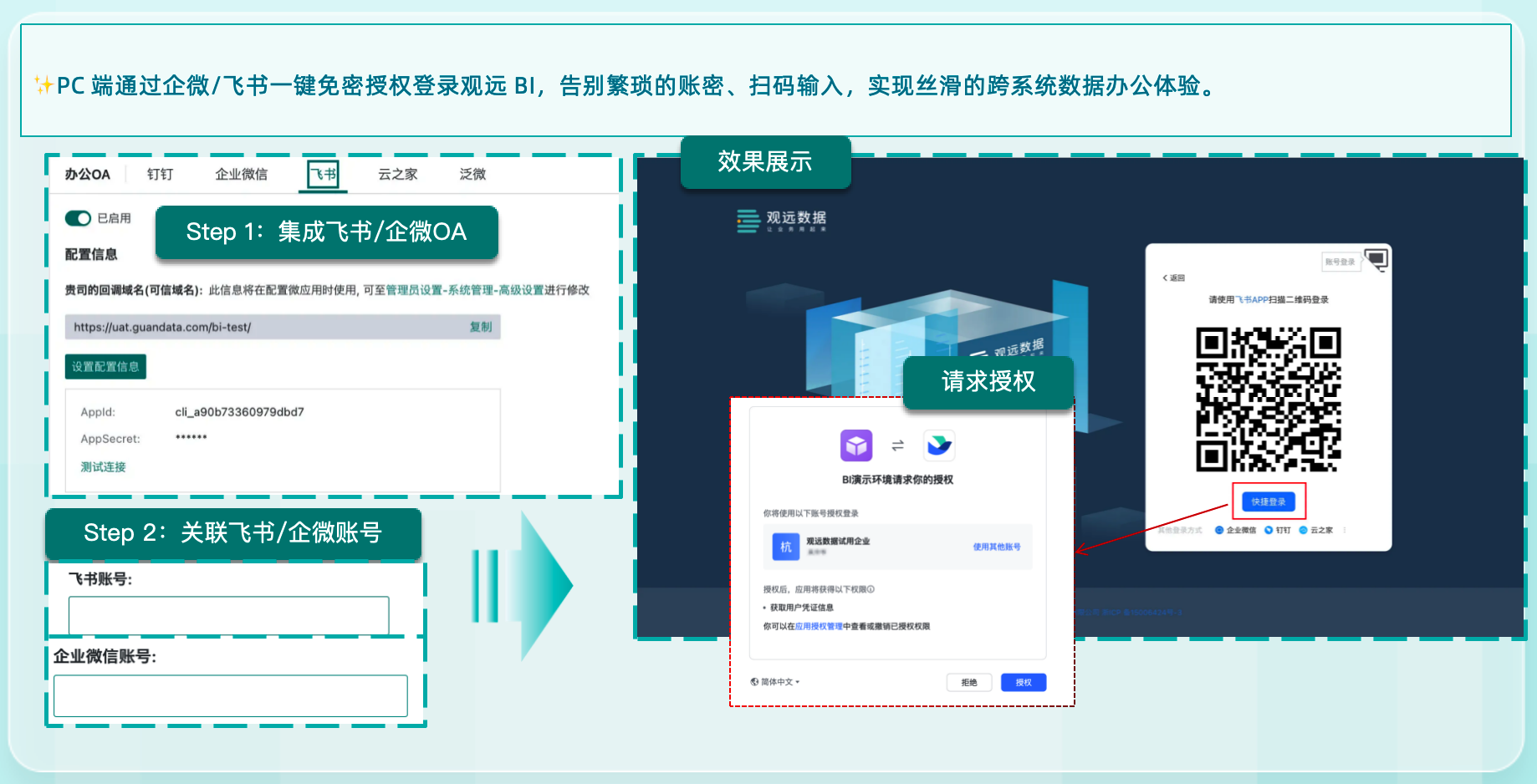
Task: Click the globe icon beside 简体中文
Action: (754, 682)
